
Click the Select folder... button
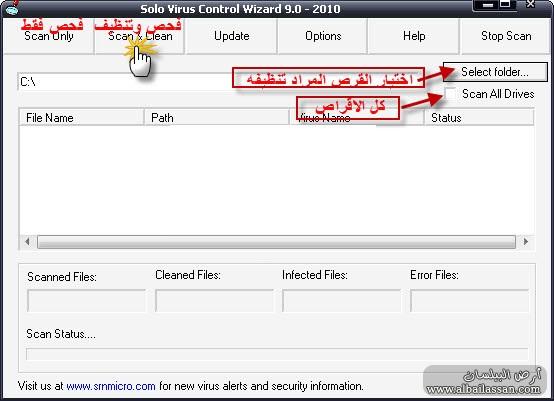click(x=495, y=72)
